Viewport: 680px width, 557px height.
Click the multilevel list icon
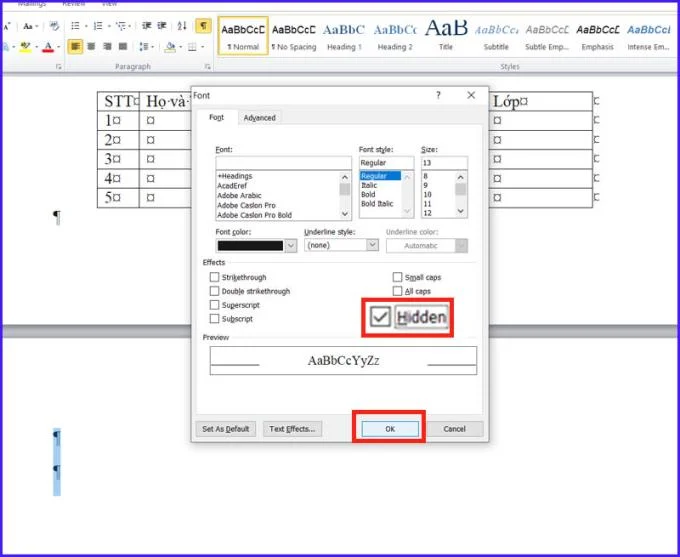click(x=121, y=26)
